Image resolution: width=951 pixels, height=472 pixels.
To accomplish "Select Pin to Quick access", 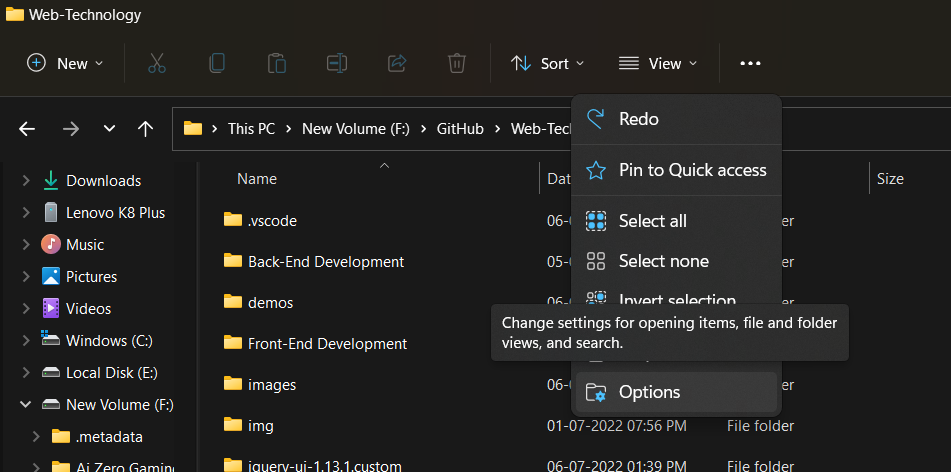I will [692, 170].
